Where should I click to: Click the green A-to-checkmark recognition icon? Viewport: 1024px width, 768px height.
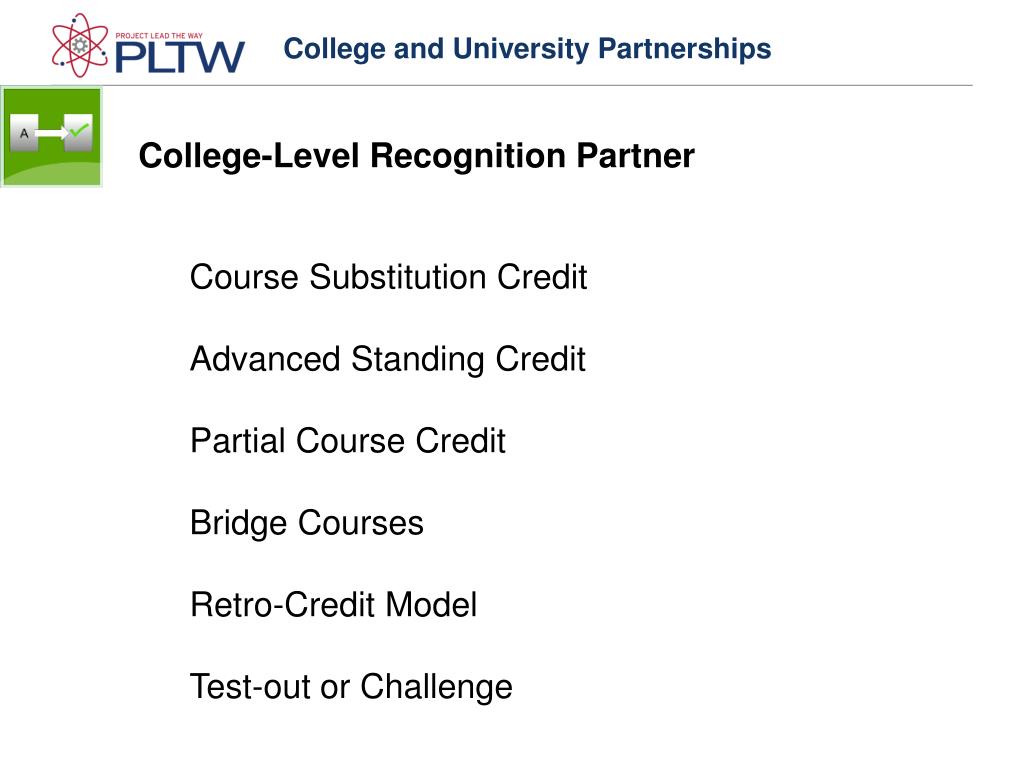coord(52,136)
